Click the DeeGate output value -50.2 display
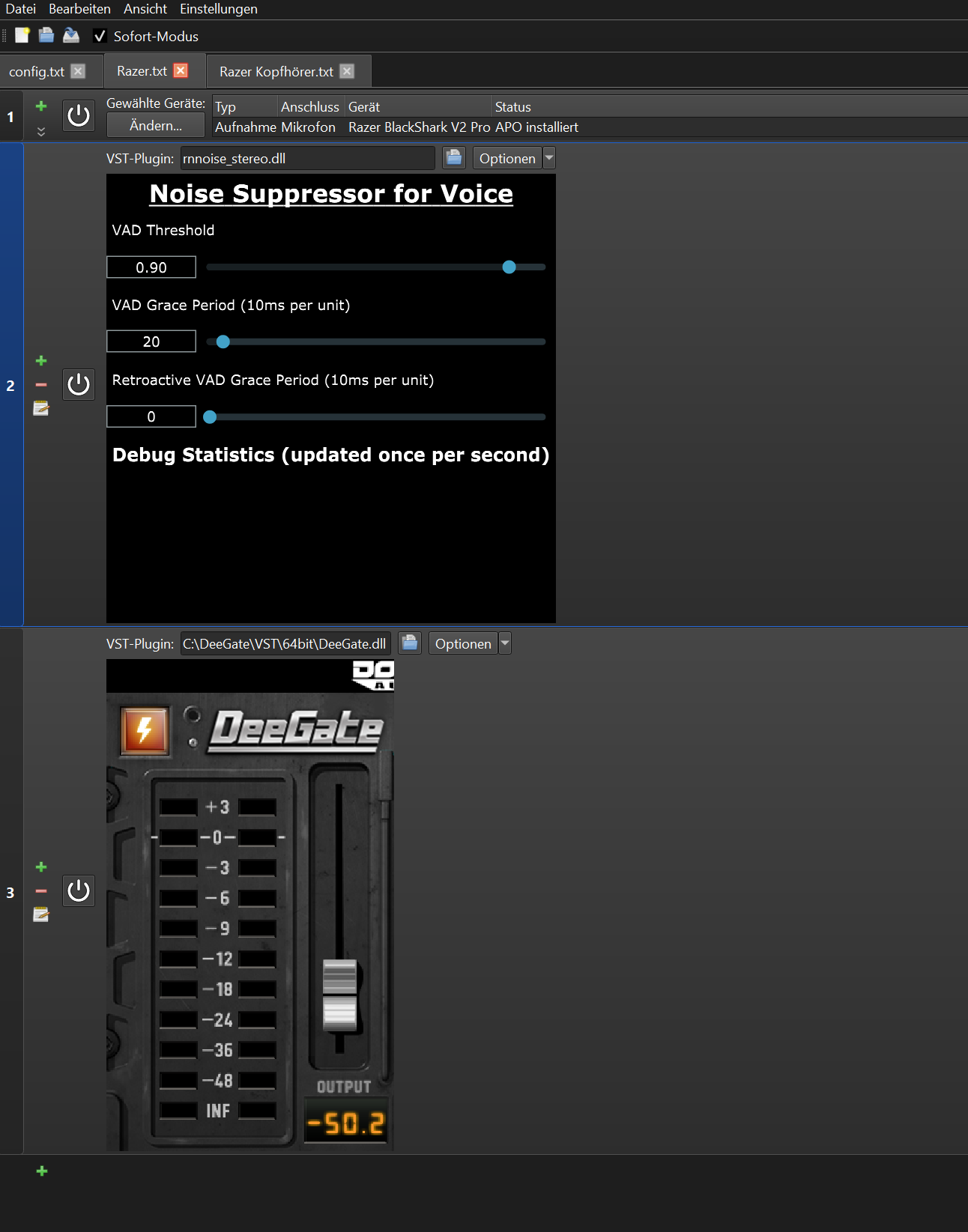This screenshot has height=1232, width=968. pyautogui.click(x=346, y=1122)
